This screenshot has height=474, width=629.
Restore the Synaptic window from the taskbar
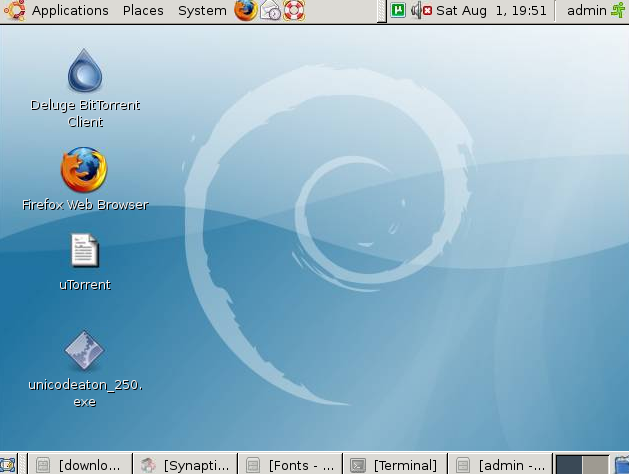pyautogui.click(x=185, y=465)
